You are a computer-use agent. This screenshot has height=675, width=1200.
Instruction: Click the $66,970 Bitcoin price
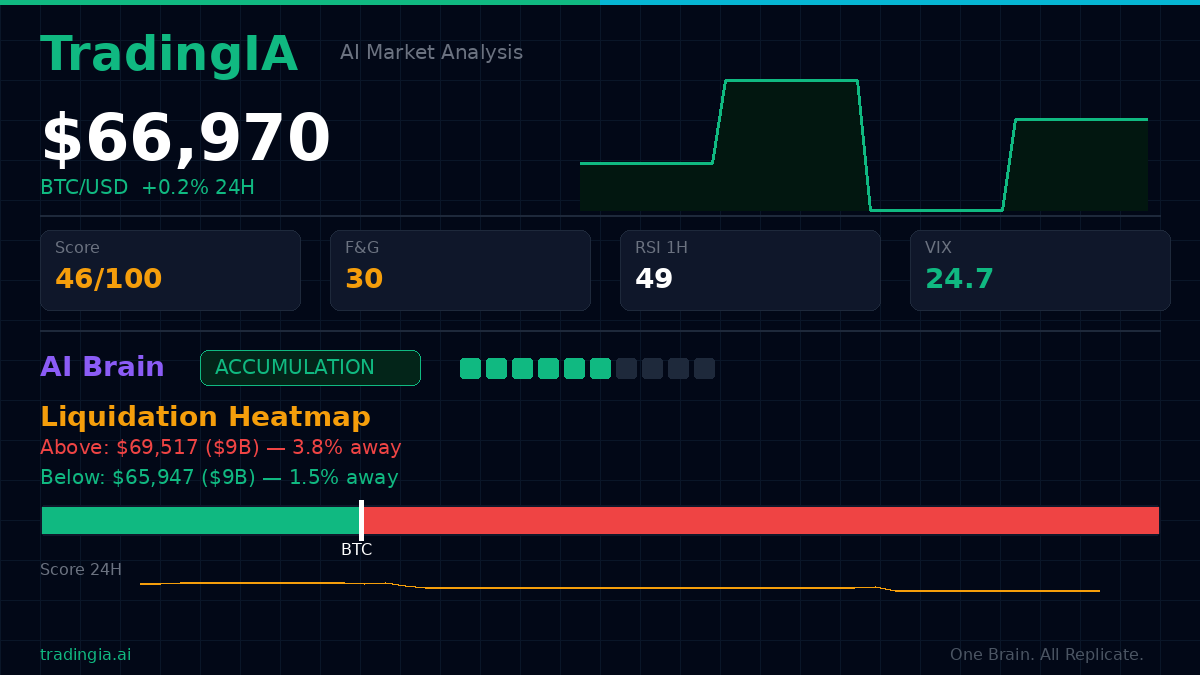click(185, 139)
